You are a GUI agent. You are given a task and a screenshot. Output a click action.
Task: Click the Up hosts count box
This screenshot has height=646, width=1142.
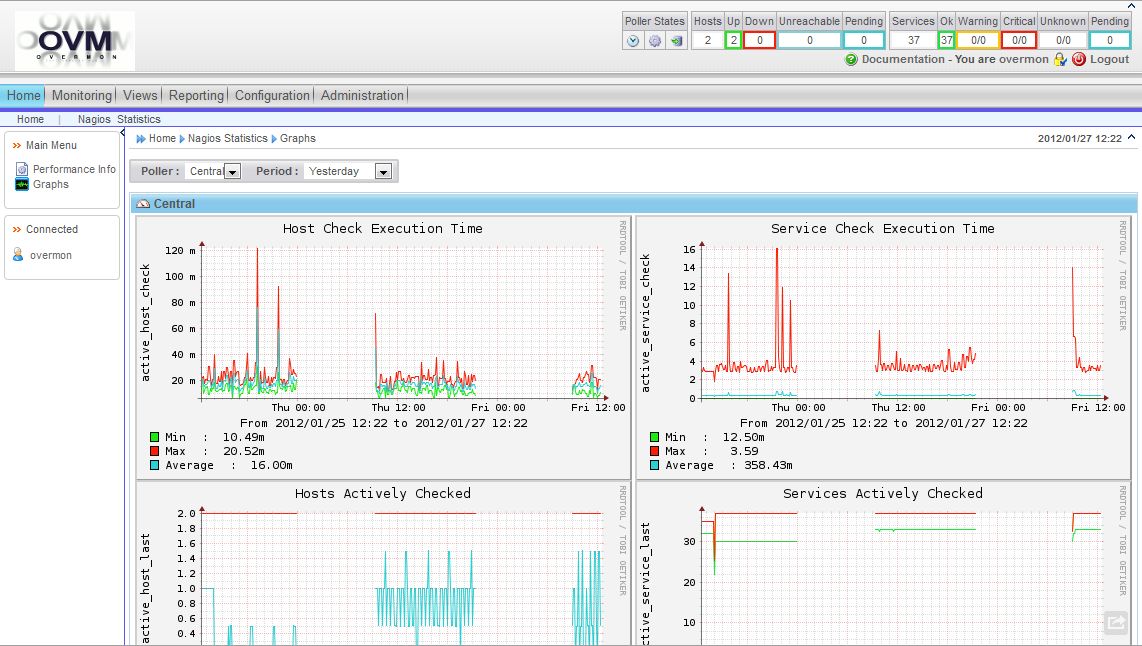[x=733, y=41]
